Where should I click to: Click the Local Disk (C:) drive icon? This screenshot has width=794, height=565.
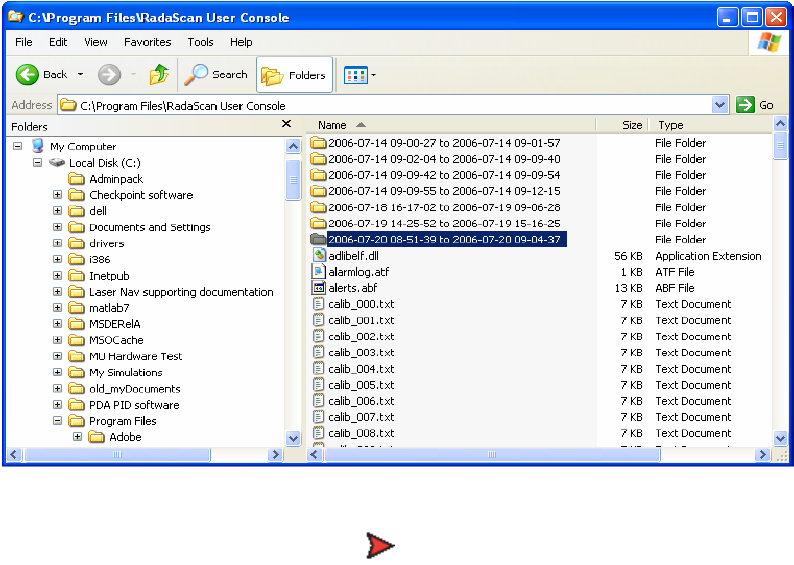[x=57, y=163]
